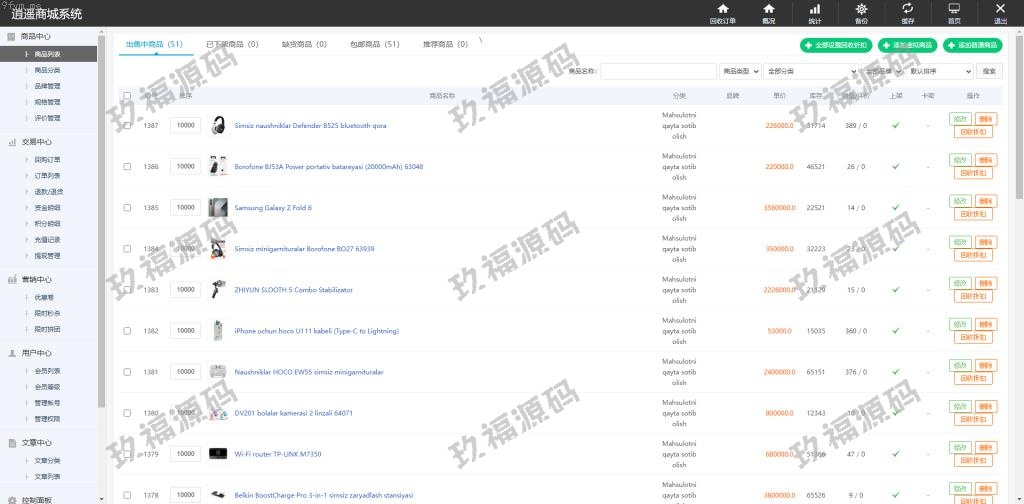Screen dimensions: 1024x504
Task: Click green checkmark for product 1387
Action: coord(896,125)
